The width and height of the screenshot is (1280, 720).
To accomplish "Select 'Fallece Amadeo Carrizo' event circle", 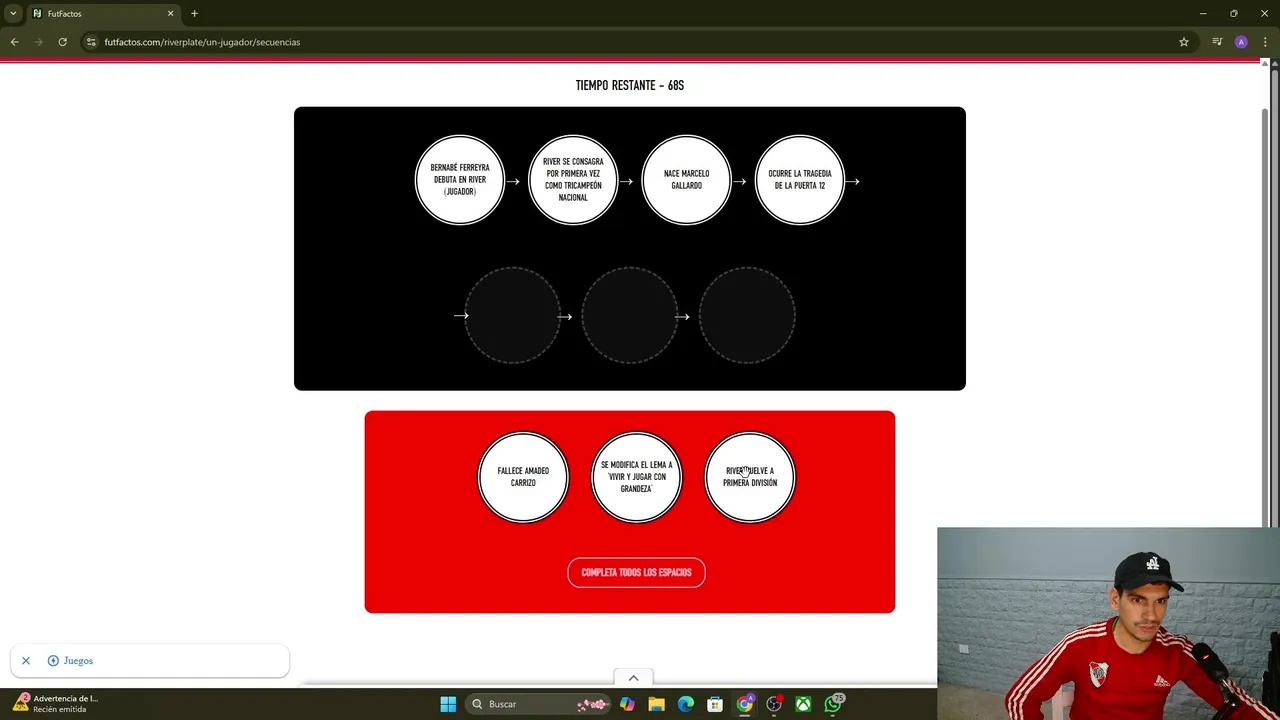I will 523,477.
